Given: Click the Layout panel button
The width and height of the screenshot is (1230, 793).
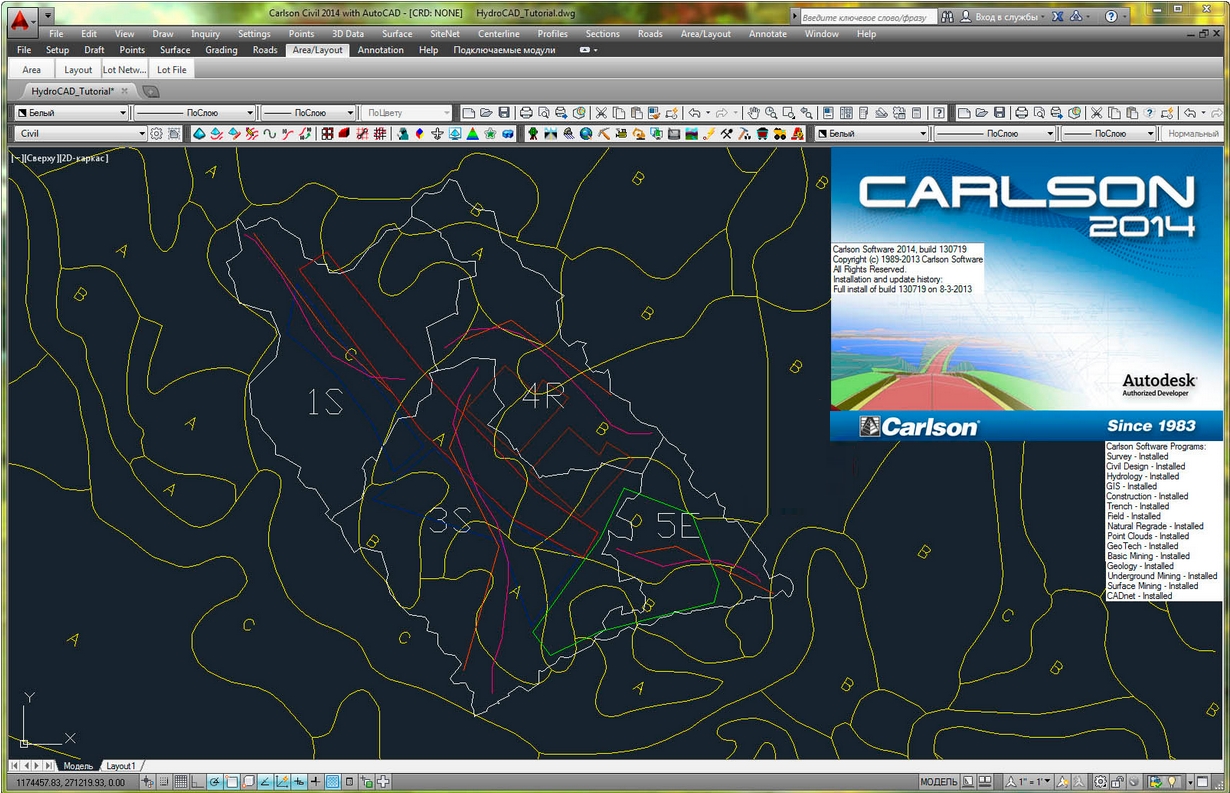Looking at the screenshot, I should tap(78, 70).
